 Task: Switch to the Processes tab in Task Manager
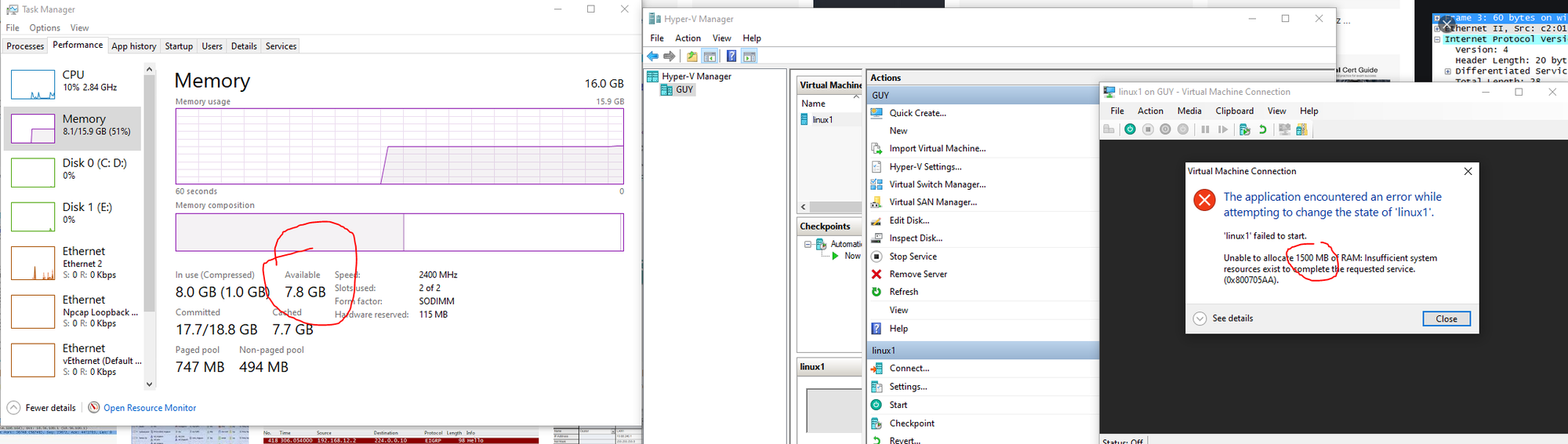25,46
